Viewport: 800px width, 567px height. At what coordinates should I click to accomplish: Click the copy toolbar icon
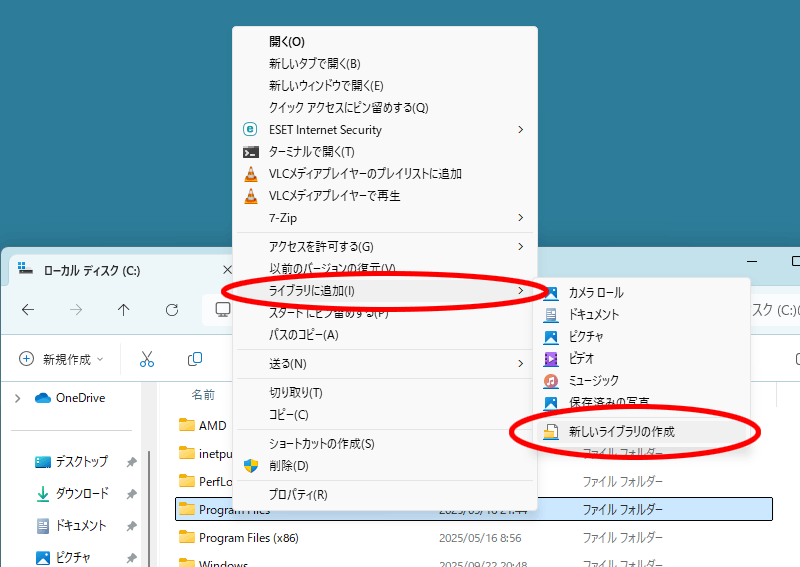pos(196,359)
